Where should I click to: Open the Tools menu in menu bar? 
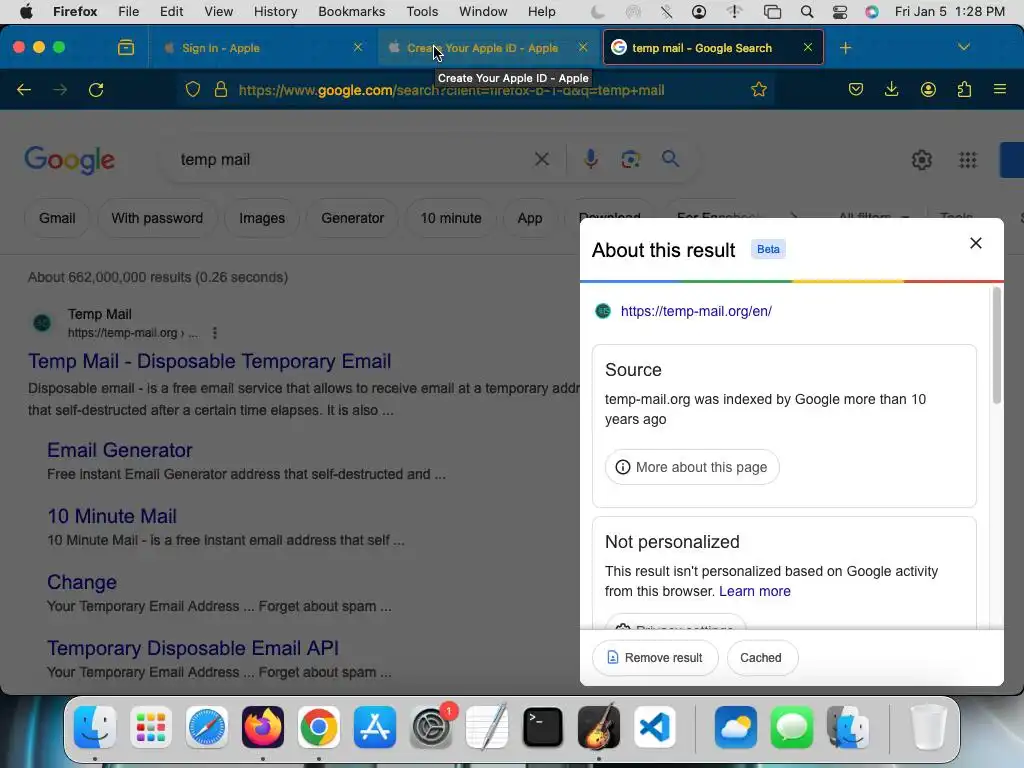(x=422, y=12)
